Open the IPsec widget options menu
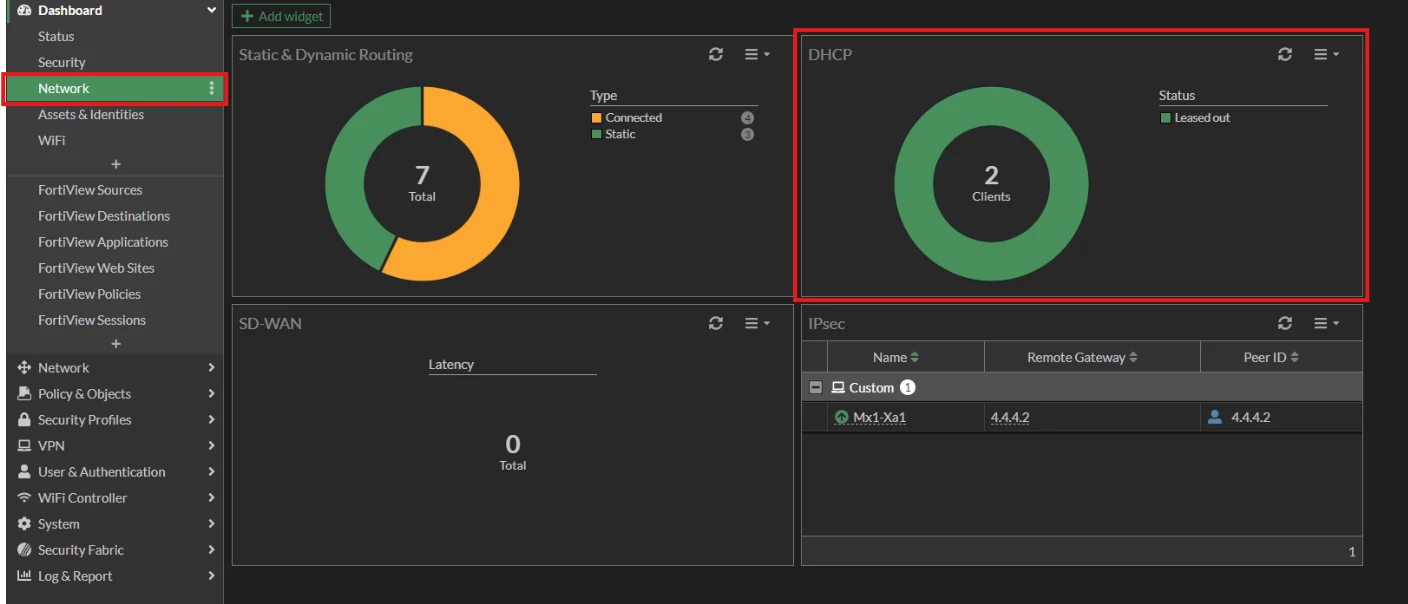 (1326, 323)
